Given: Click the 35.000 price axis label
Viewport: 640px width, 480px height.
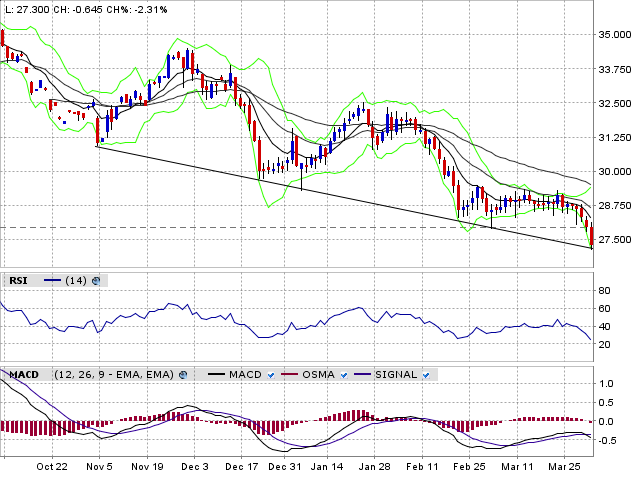Looking at the screenshot, I should [x=613, y=34].
